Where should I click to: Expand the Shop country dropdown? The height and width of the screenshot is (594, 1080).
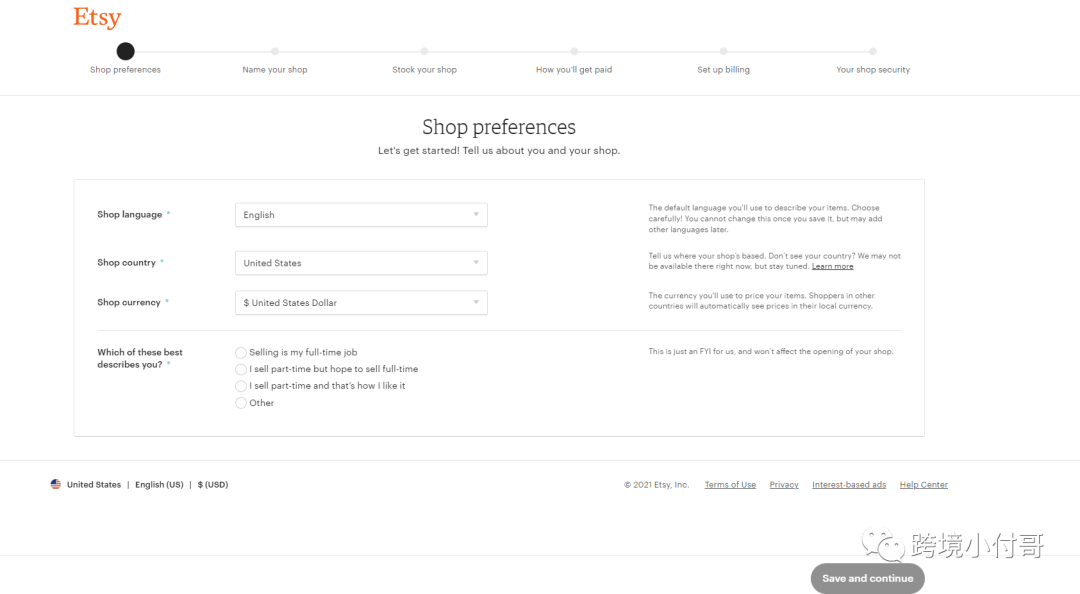coord(361,263)
